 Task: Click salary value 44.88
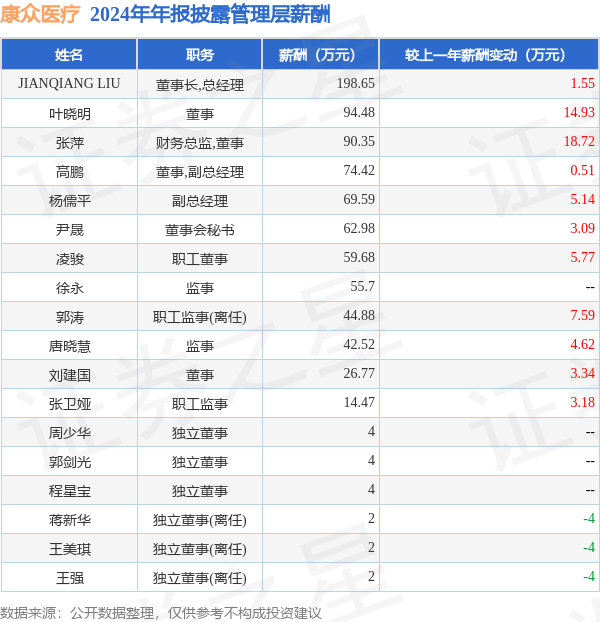(x=359, y=315)
